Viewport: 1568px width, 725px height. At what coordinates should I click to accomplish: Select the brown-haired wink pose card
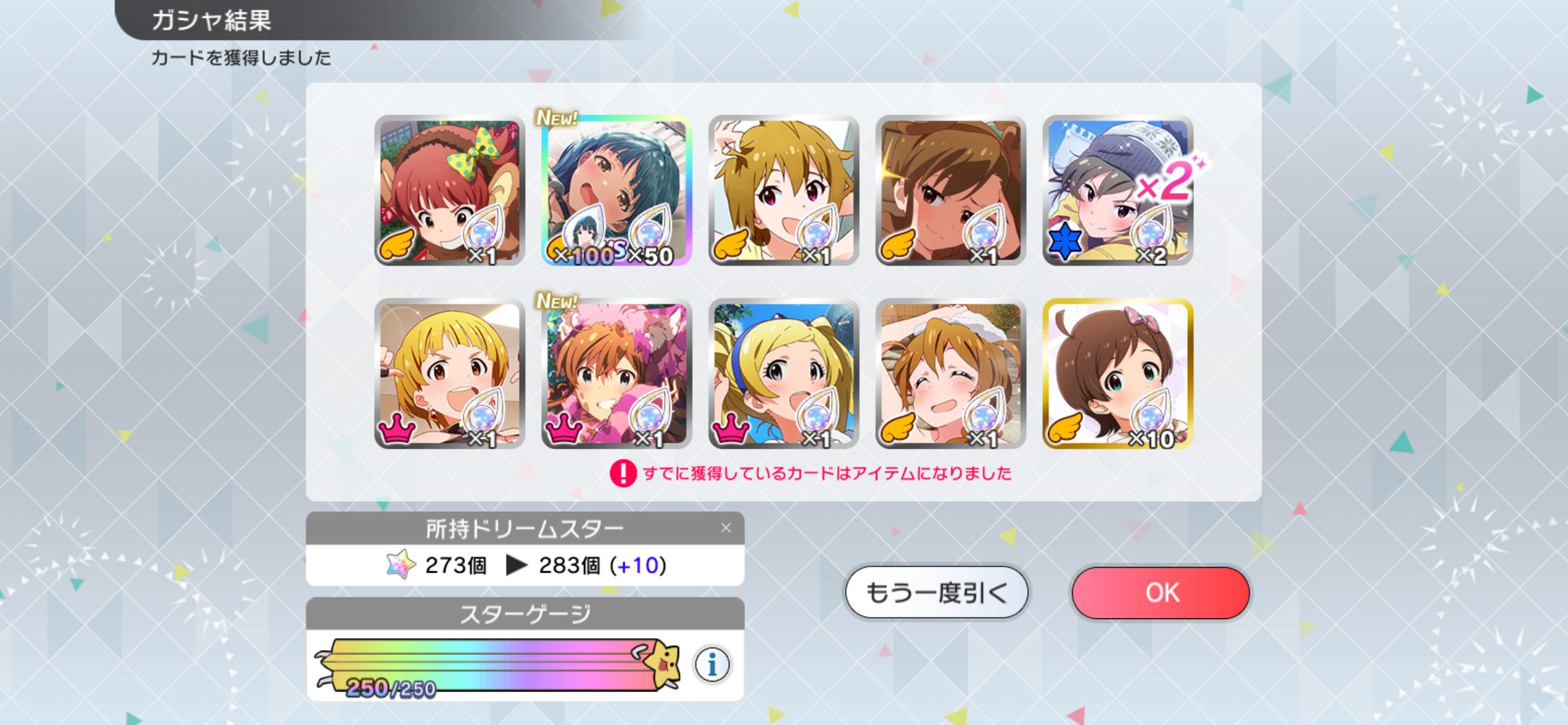click(783, 190)
